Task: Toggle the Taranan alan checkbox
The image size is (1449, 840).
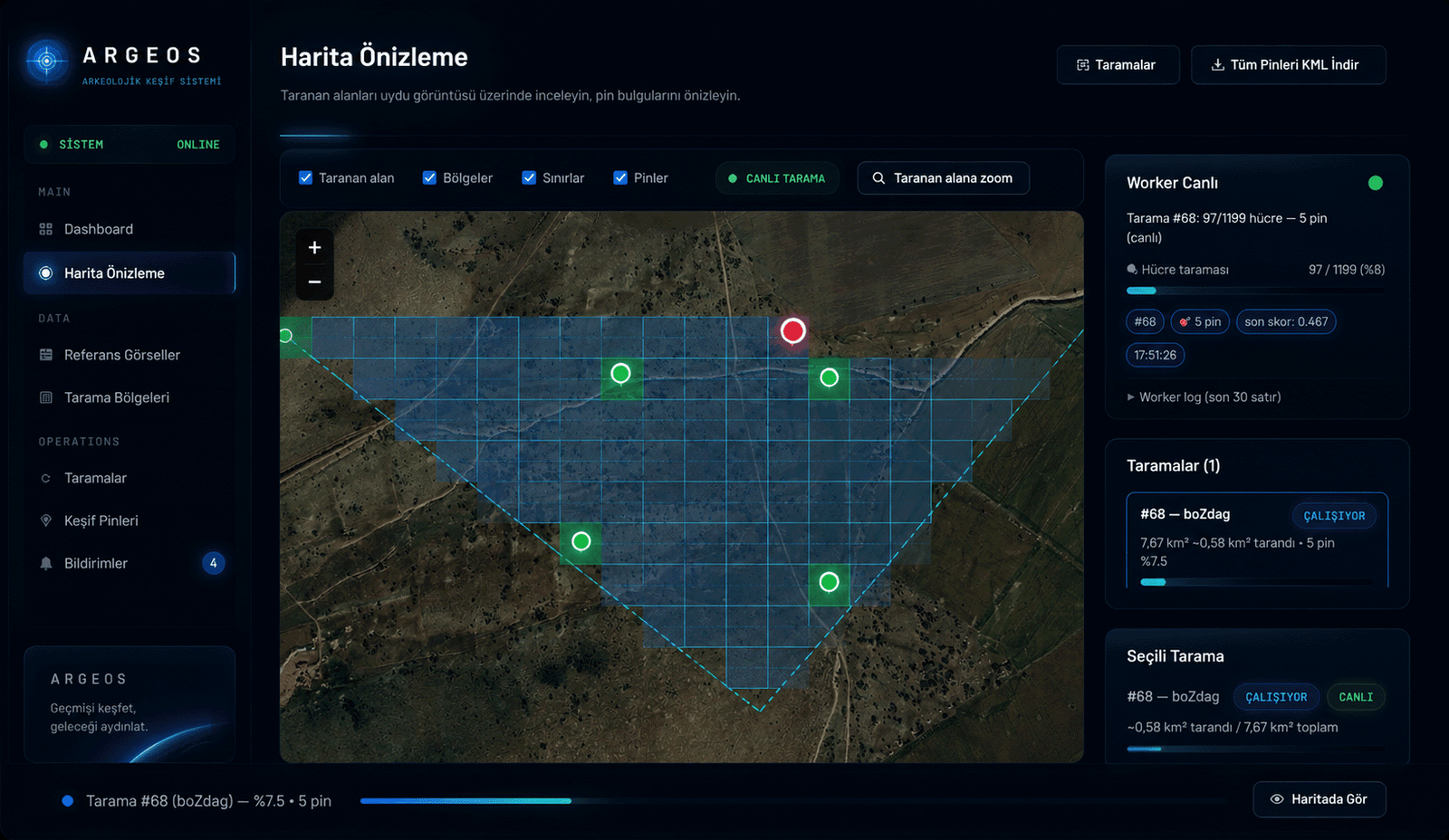Action: coord(305,178)
